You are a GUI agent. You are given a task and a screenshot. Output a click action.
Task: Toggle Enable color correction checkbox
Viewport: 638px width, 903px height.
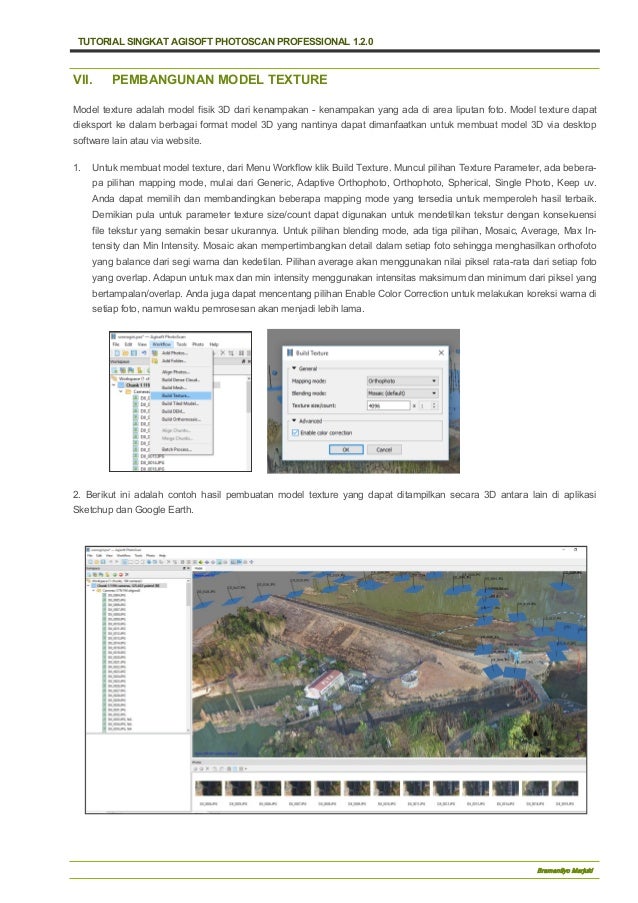pos(295,432)
